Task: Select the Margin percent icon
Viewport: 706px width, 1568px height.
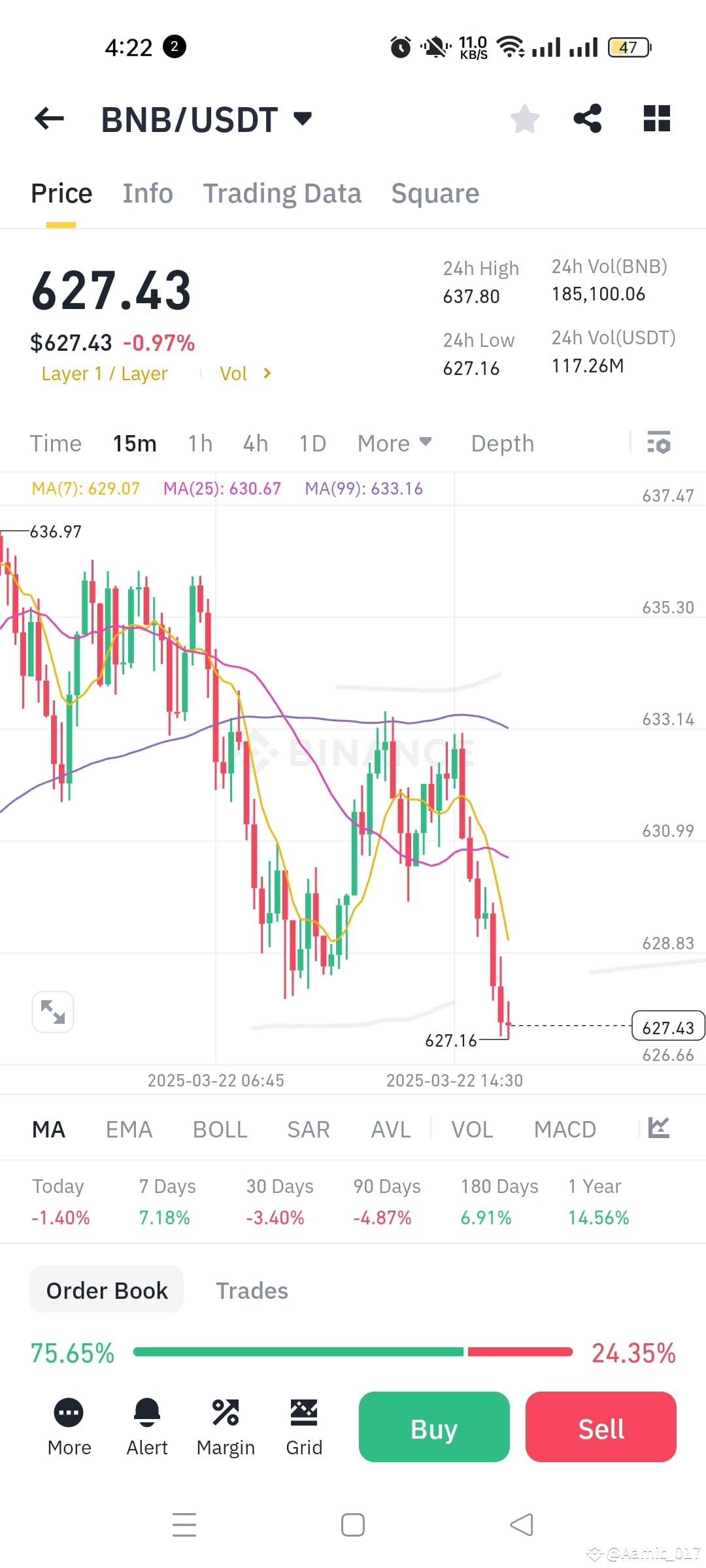Action: [226, 1411]
